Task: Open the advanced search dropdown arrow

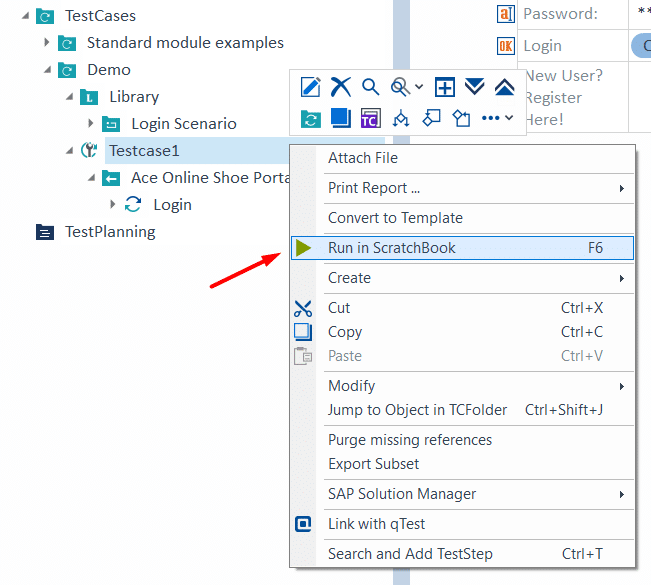Action: (x=419, y=87)
